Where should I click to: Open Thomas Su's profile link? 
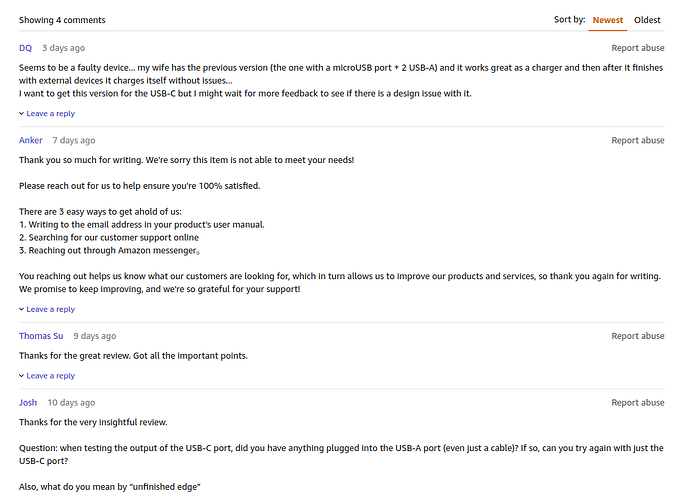[x=41, y=336]
